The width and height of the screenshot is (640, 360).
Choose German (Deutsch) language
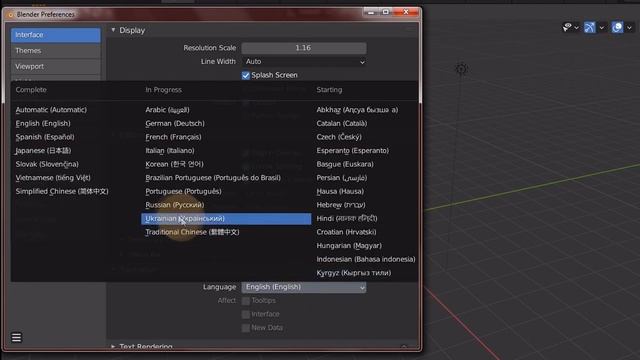175,123
